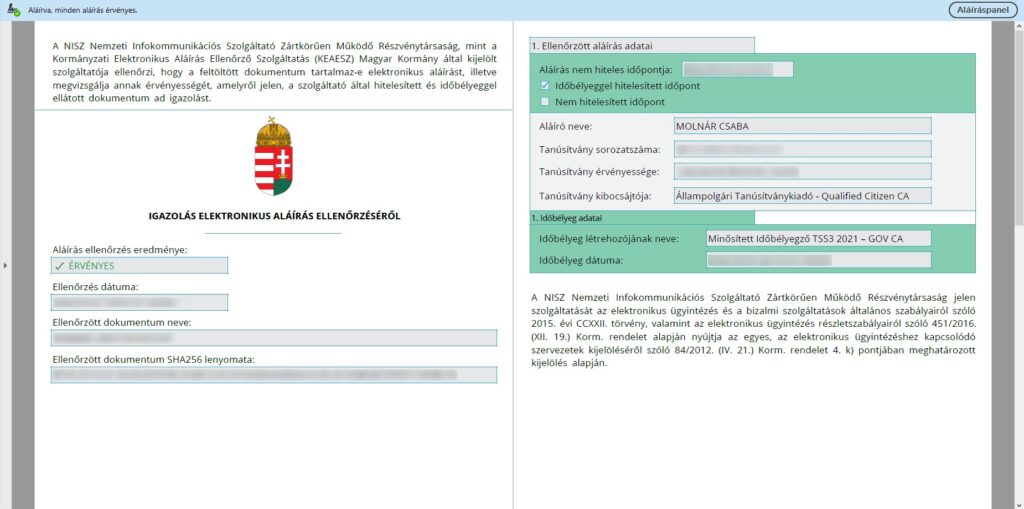
Task: Toggle Időbélyeggel hitelesített időpont checkbox
Action: tap(545, 86)
